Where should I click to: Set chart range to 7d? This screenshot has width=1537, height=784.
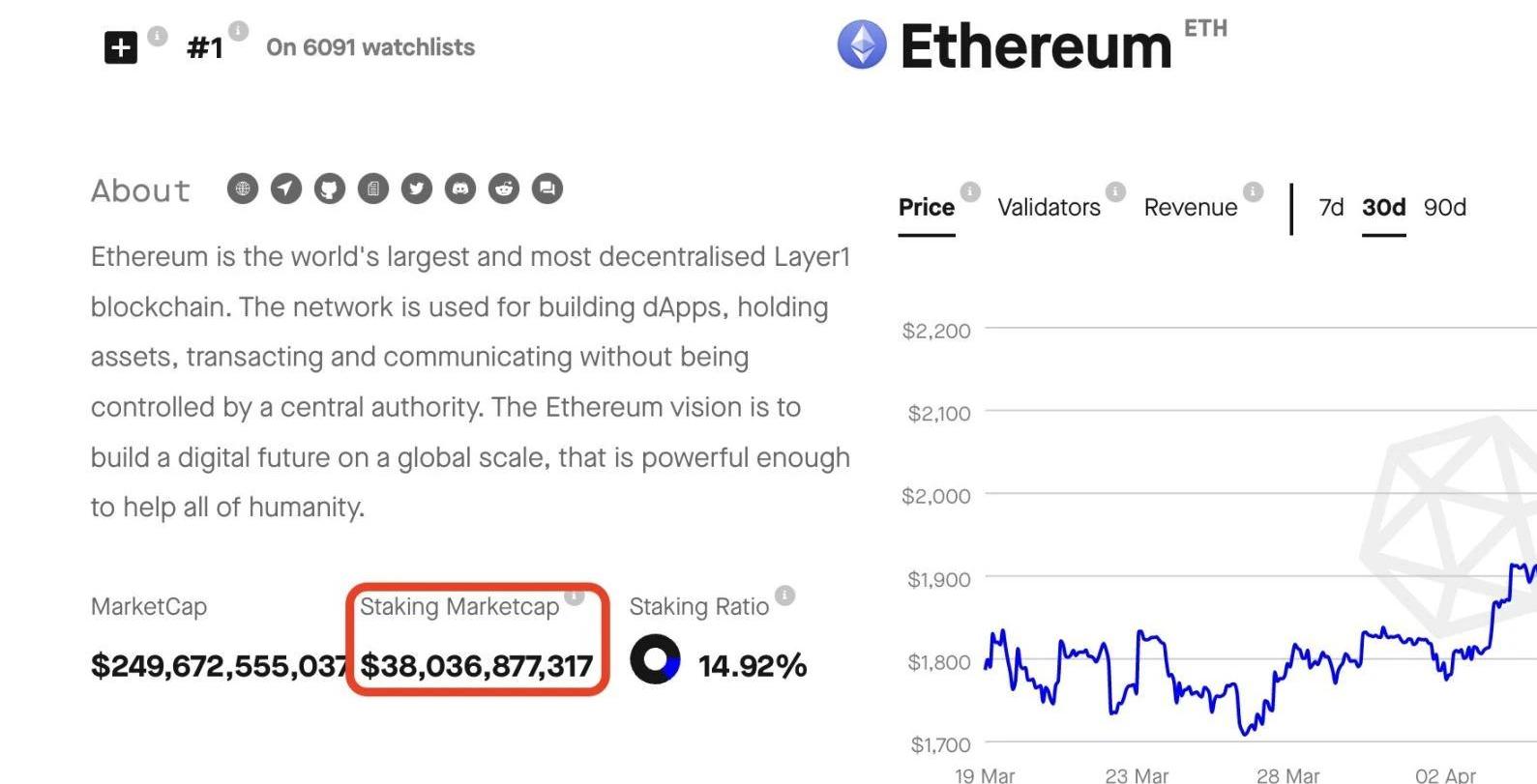coord(1331,208)
